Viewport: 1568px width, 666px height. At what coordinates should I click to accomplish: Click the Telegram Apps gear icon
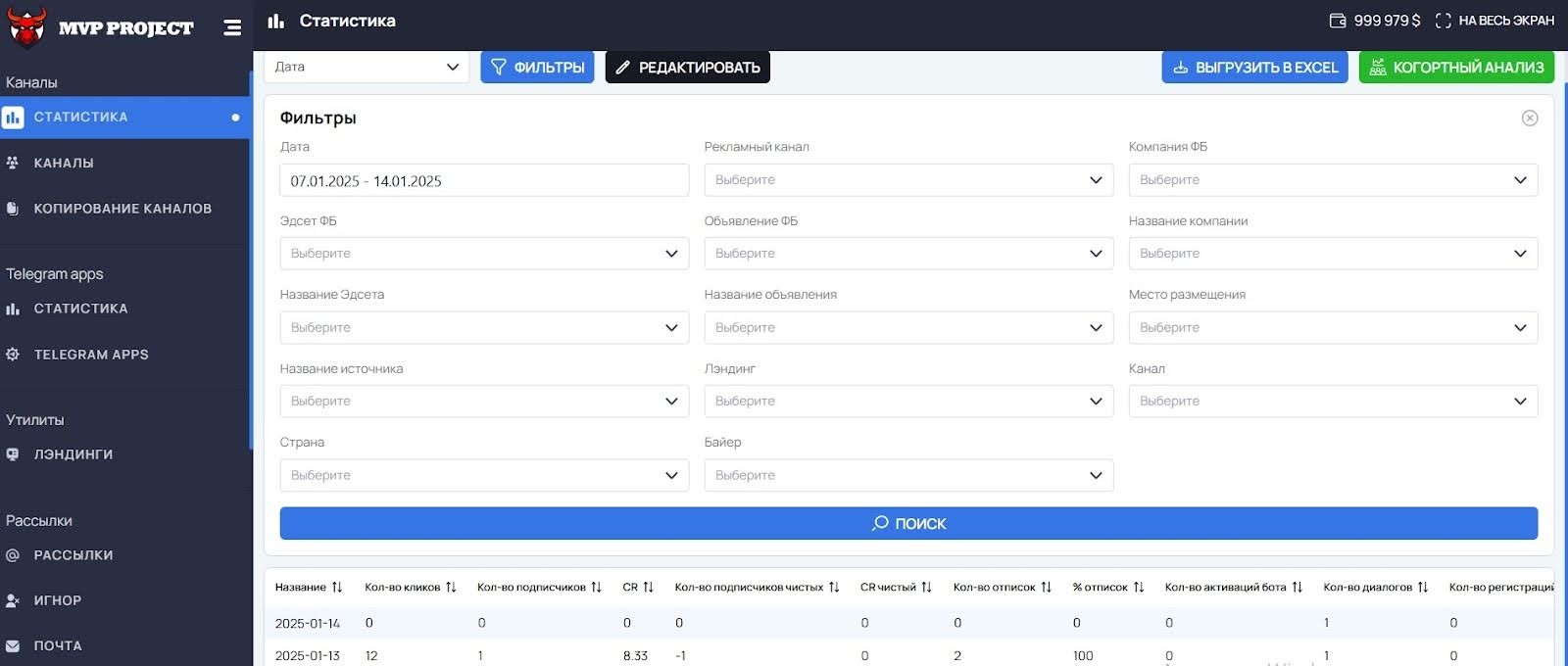point(13,355)
